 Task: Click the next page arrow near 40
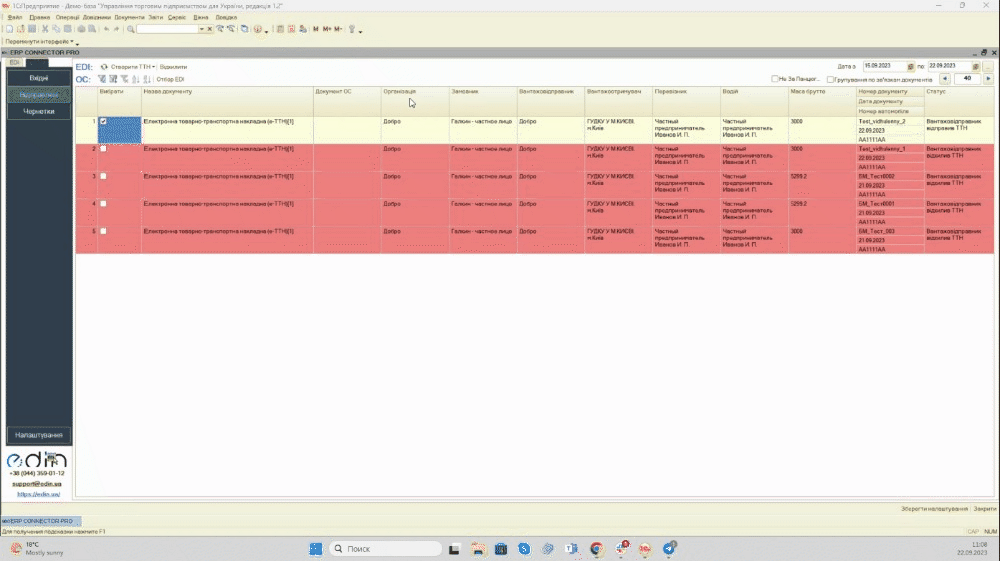point(989,79)
